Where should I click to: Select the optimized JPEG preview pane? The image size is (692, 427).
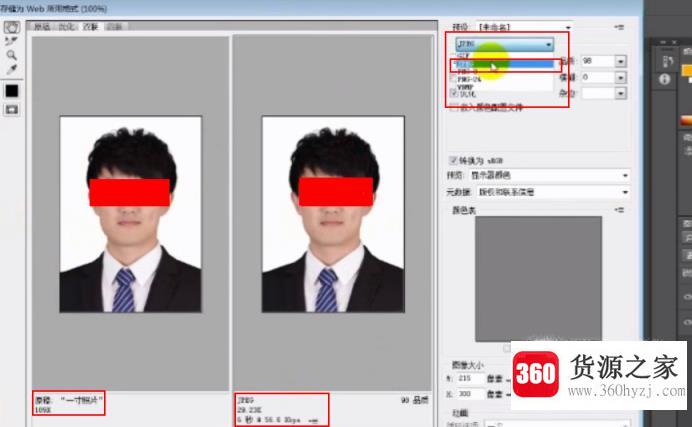(x=333, y=213)
